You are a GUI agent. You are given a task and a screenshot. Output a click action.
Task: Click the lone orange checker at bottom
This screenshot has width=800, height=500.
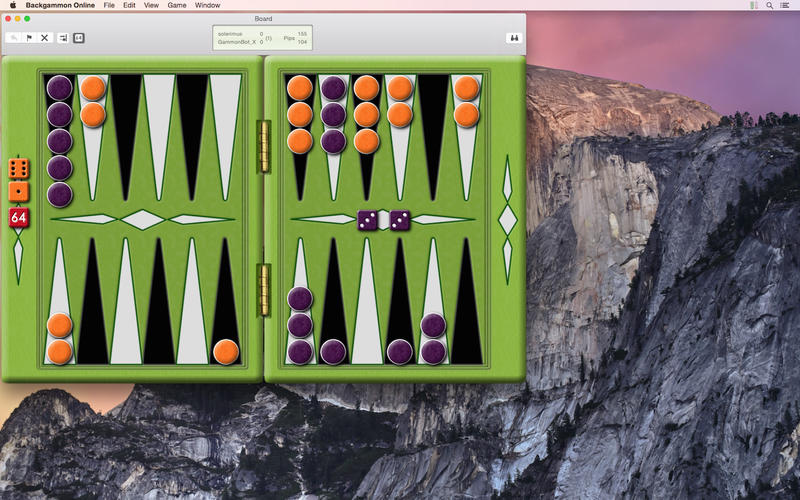[x=226, y=351]
